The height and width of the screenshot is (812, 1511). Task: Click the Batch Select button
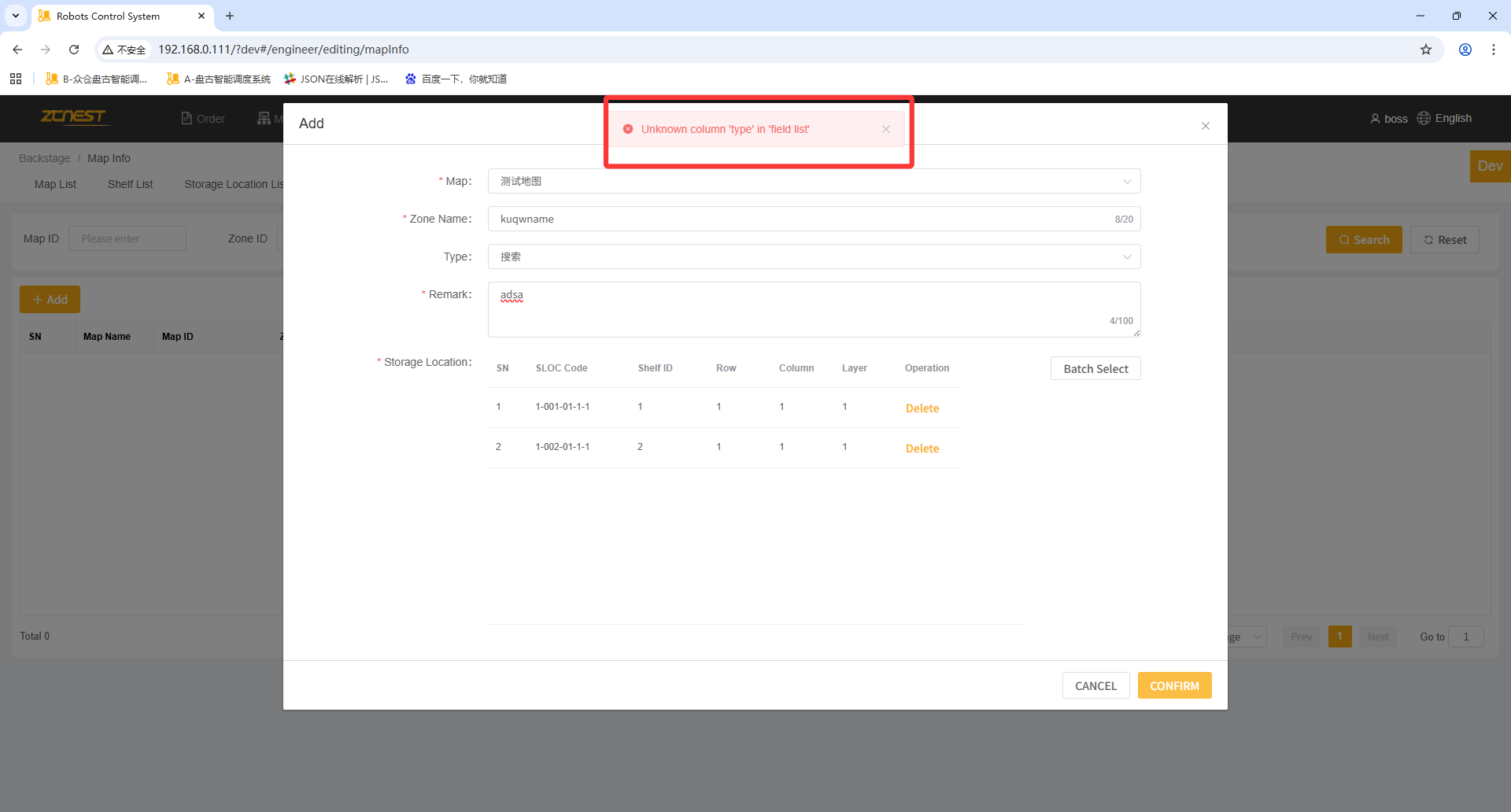tap(1095, 369)
